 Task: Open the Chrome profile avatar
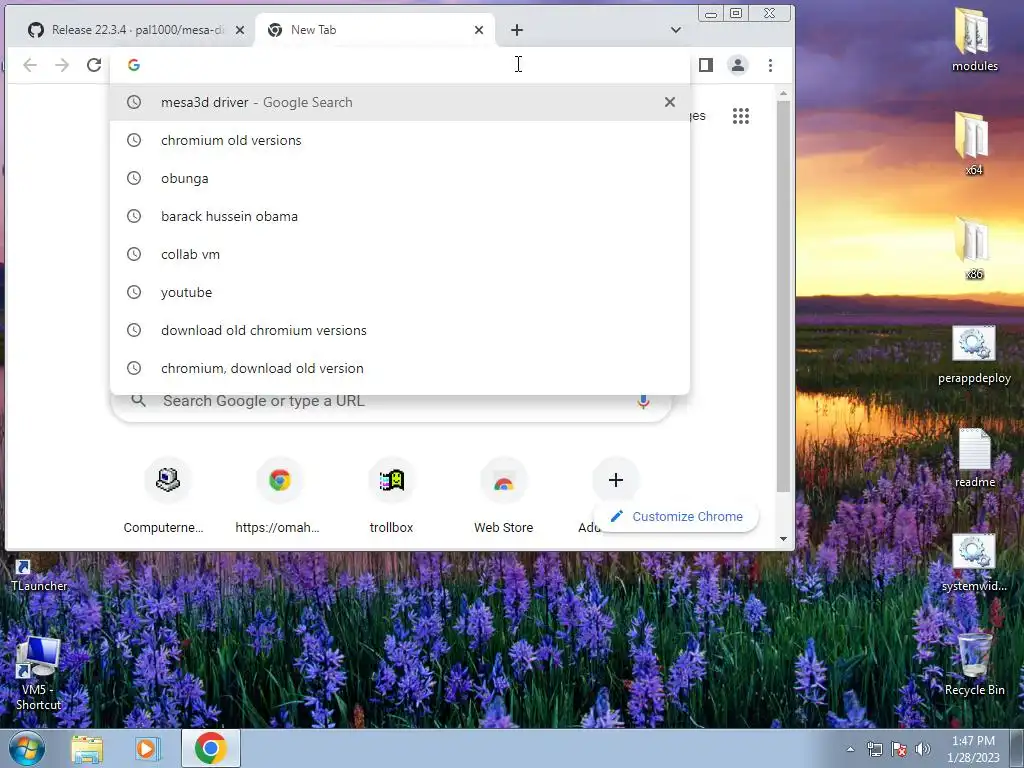(738, 65)
